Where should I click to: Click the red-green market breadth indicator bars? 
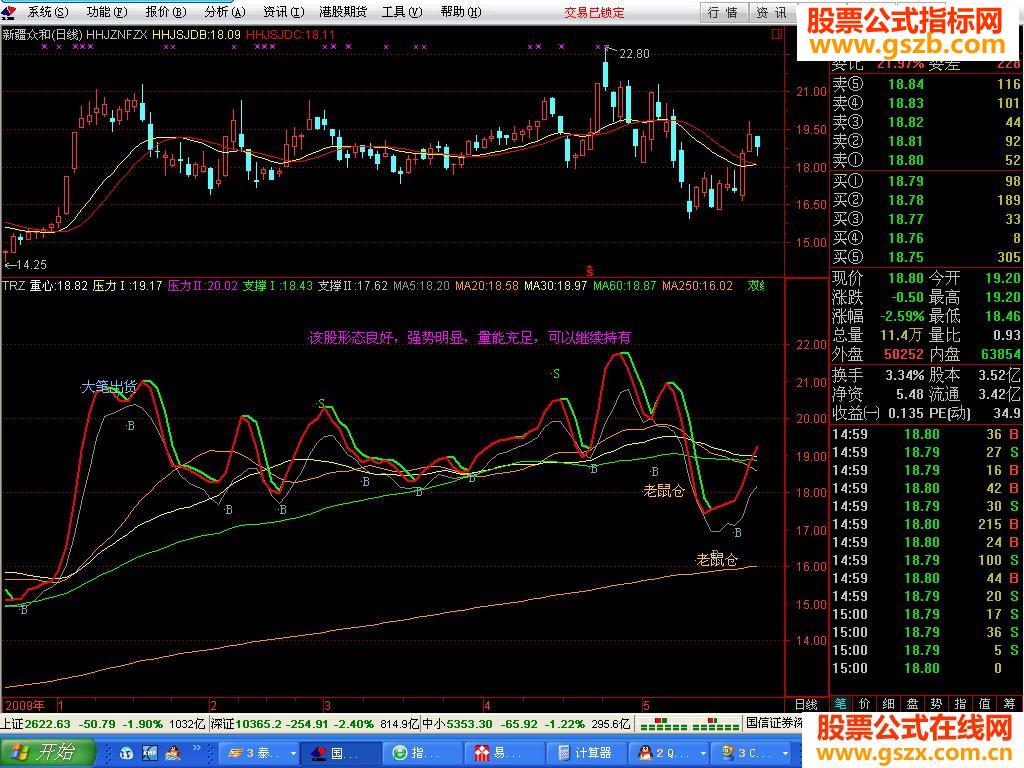point(689,724)
